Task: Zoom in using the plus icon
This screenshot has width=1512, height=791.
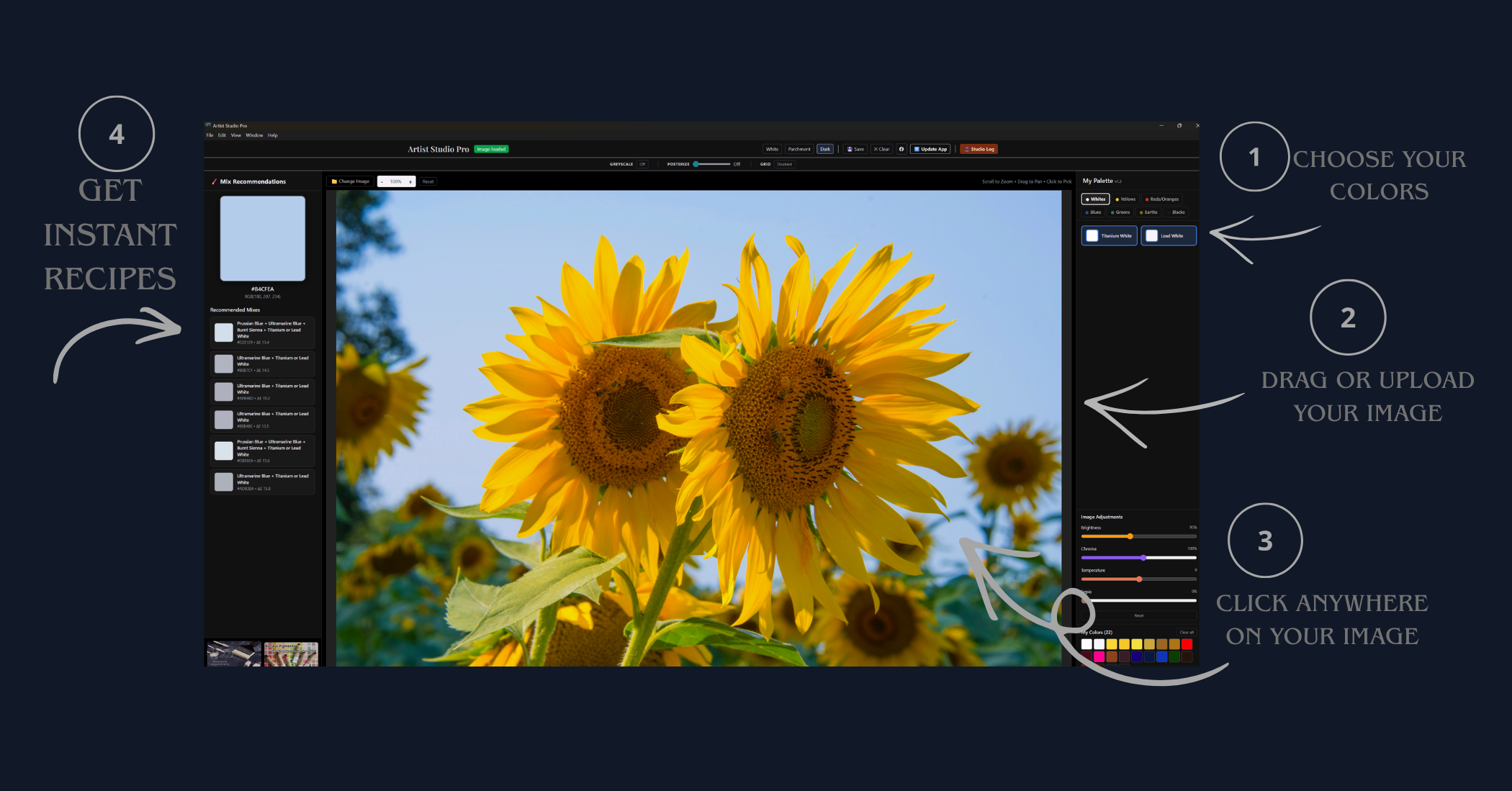Action: (x=410, y=181)
